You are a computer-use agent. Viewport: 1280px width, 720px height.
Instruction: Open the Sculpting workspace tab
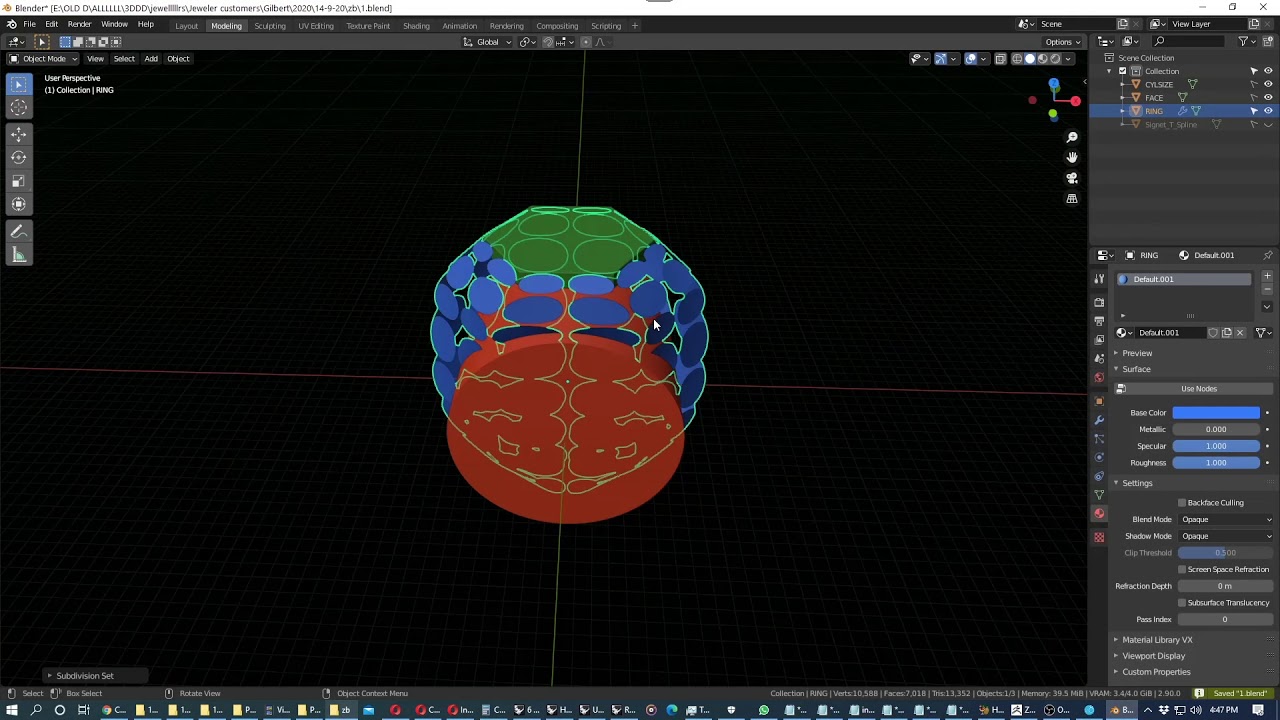click(x=269, y=25)
